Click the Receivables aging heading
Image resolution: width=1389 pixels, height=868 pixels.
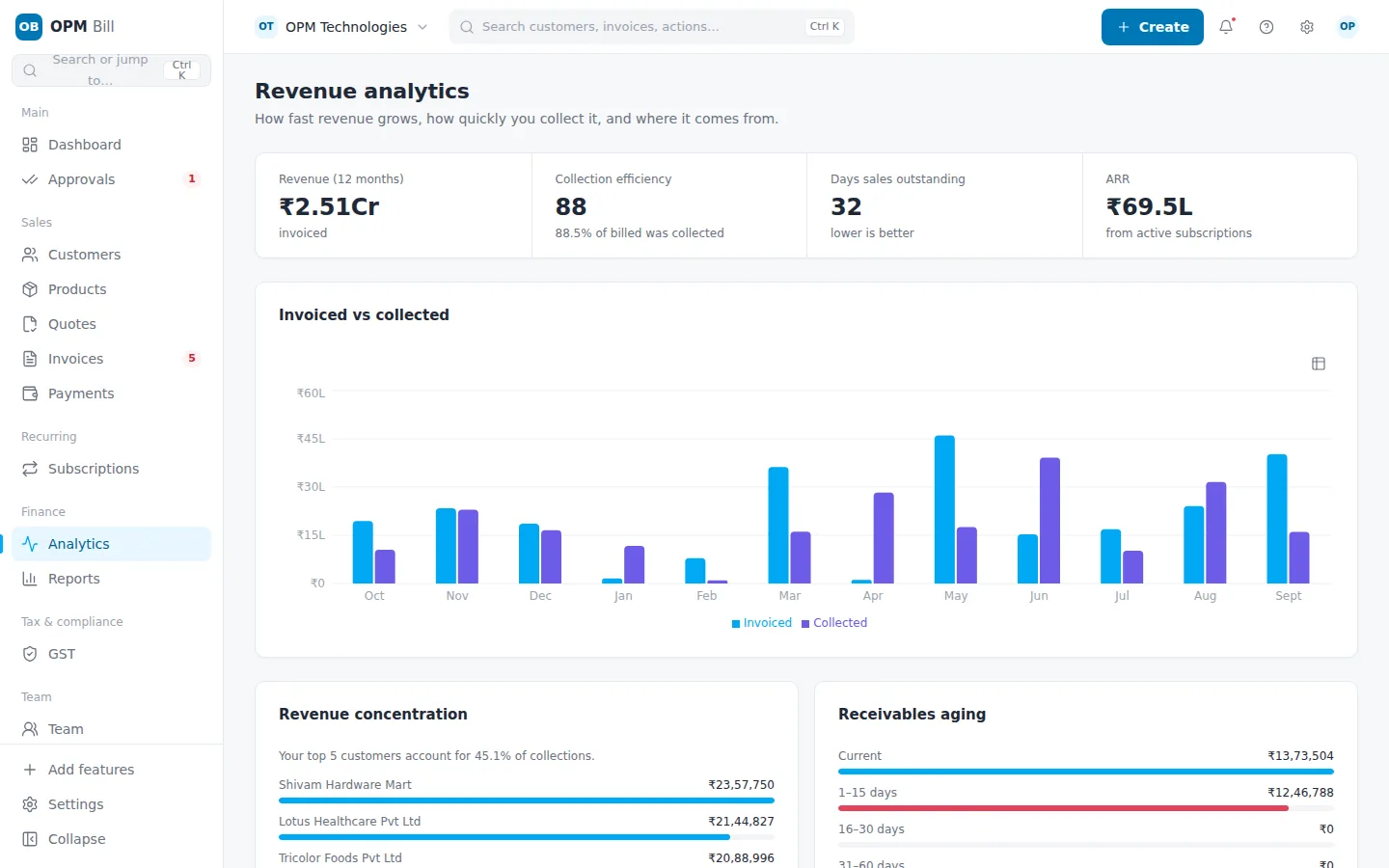pyautogui.click(x=912, y=715)
